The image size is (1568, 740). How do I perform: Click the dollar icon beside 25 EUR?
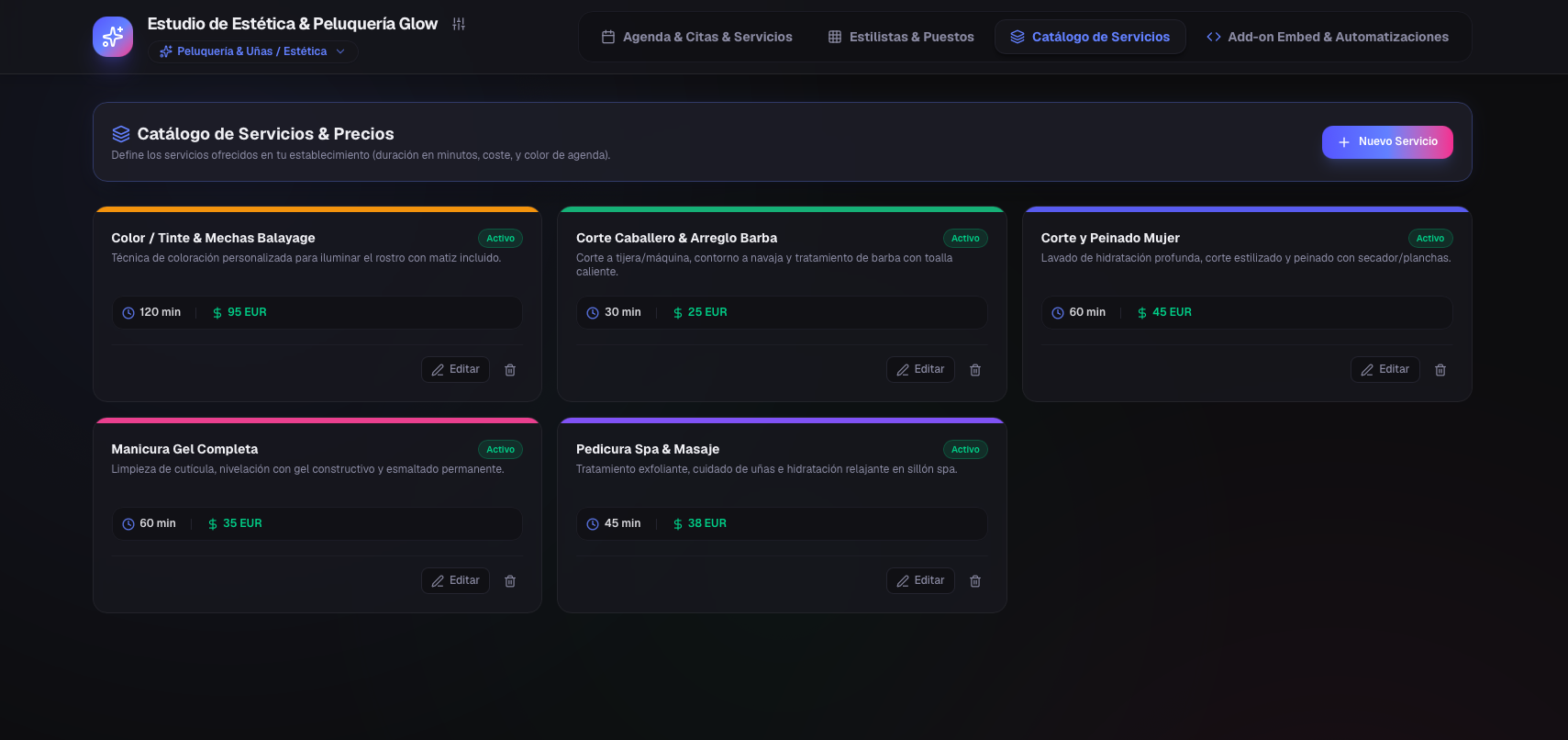click(x=678, y=313)
